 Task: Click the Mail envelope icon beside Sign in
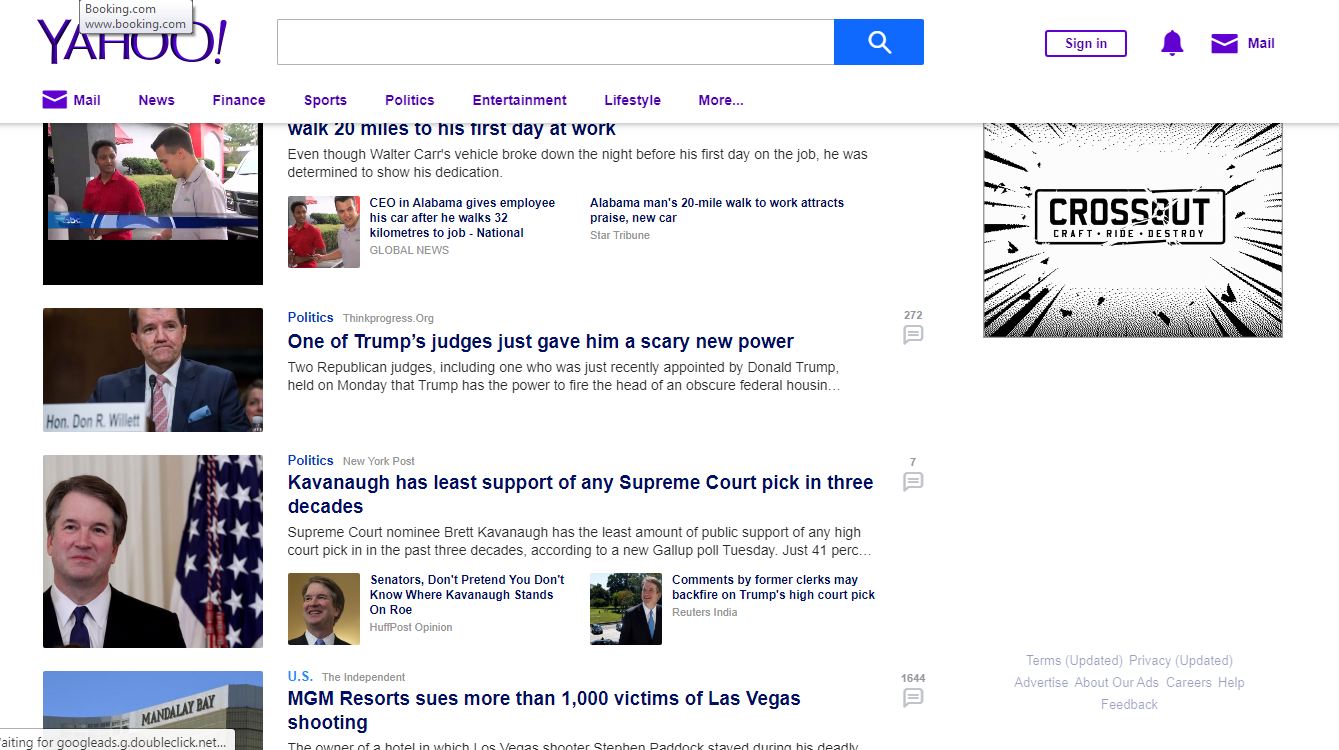click(x=1224, y=43)
